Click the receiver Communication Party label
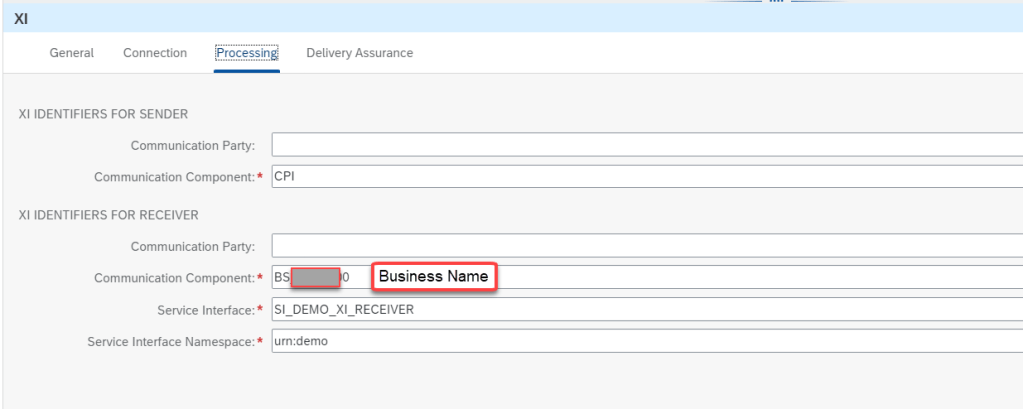The image size is (1023, 409). click(x=192, y=246)
